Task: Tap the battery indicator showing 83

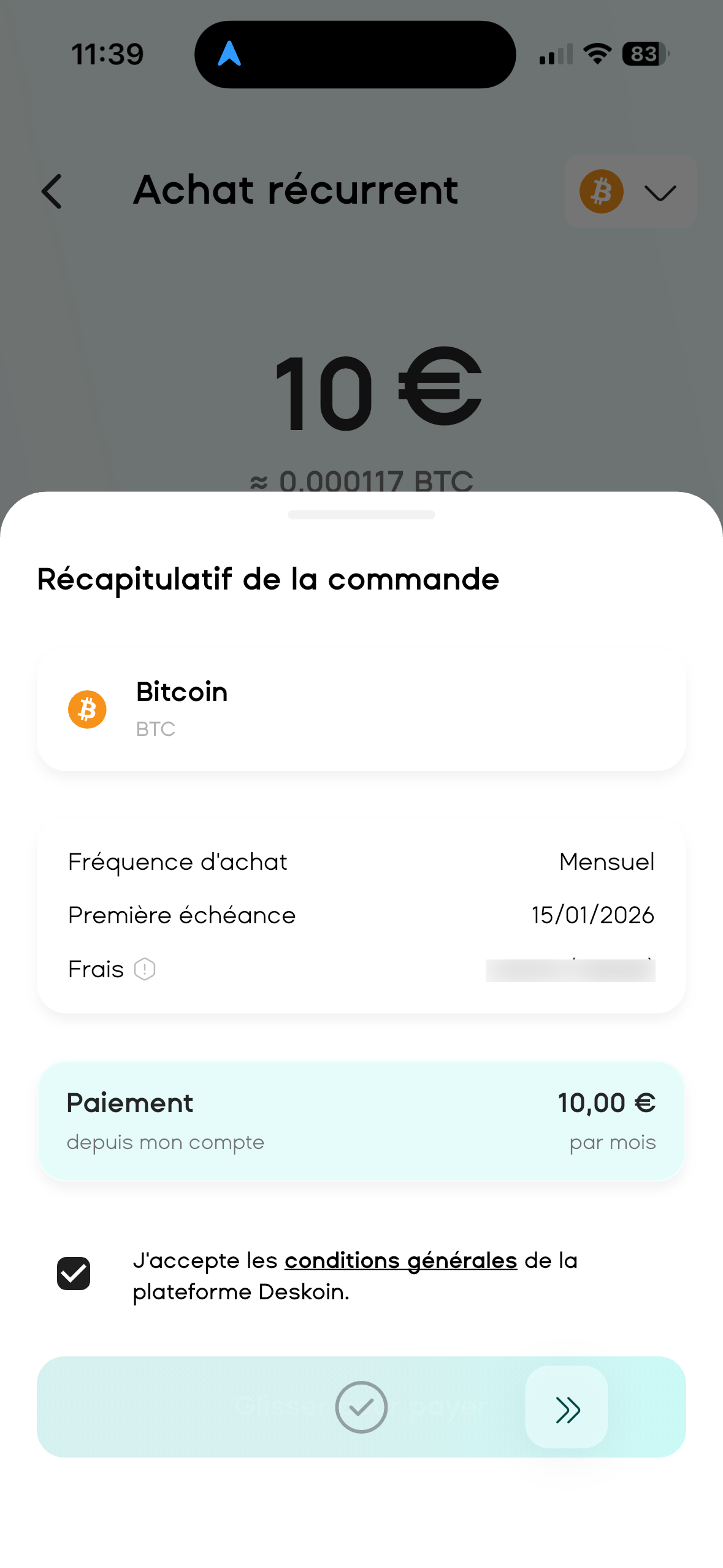Action: tap(645, 54)
